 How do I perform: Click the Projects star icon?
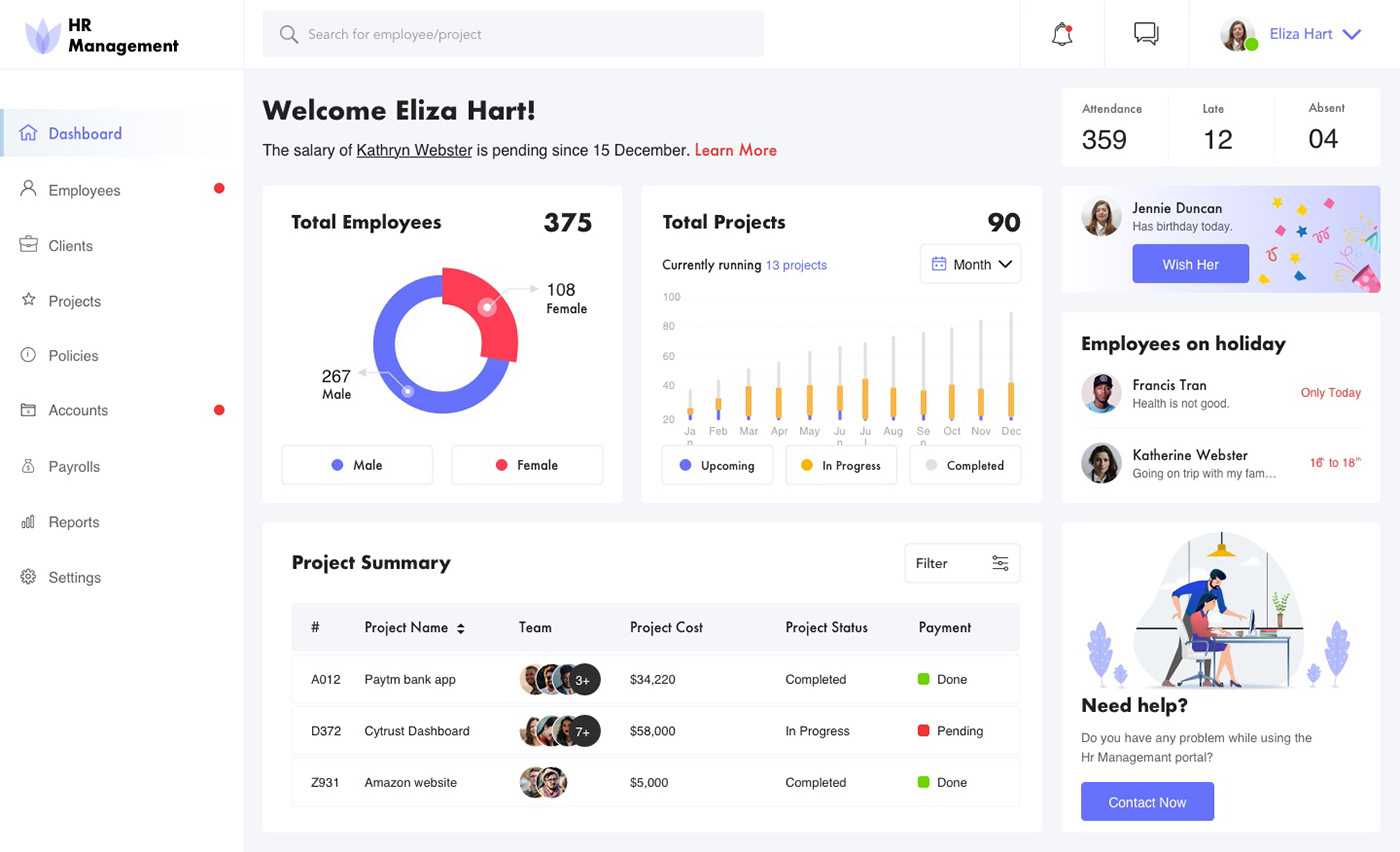pos(28,300)
